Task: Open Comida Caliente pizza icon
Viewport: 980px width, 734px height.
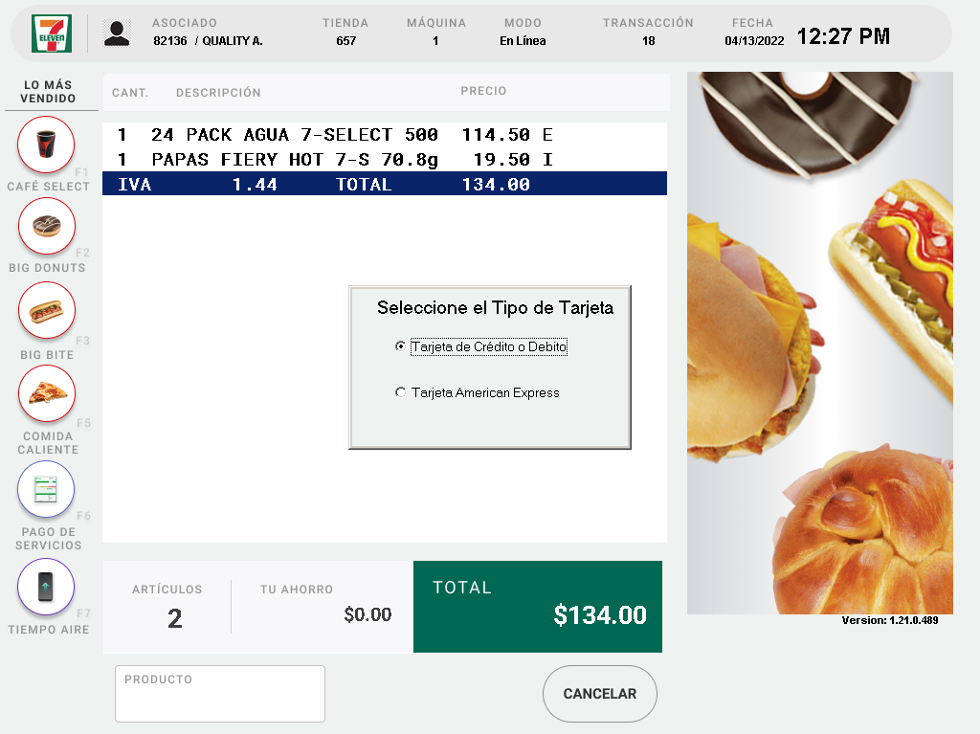Action: [x=46, y=393]
